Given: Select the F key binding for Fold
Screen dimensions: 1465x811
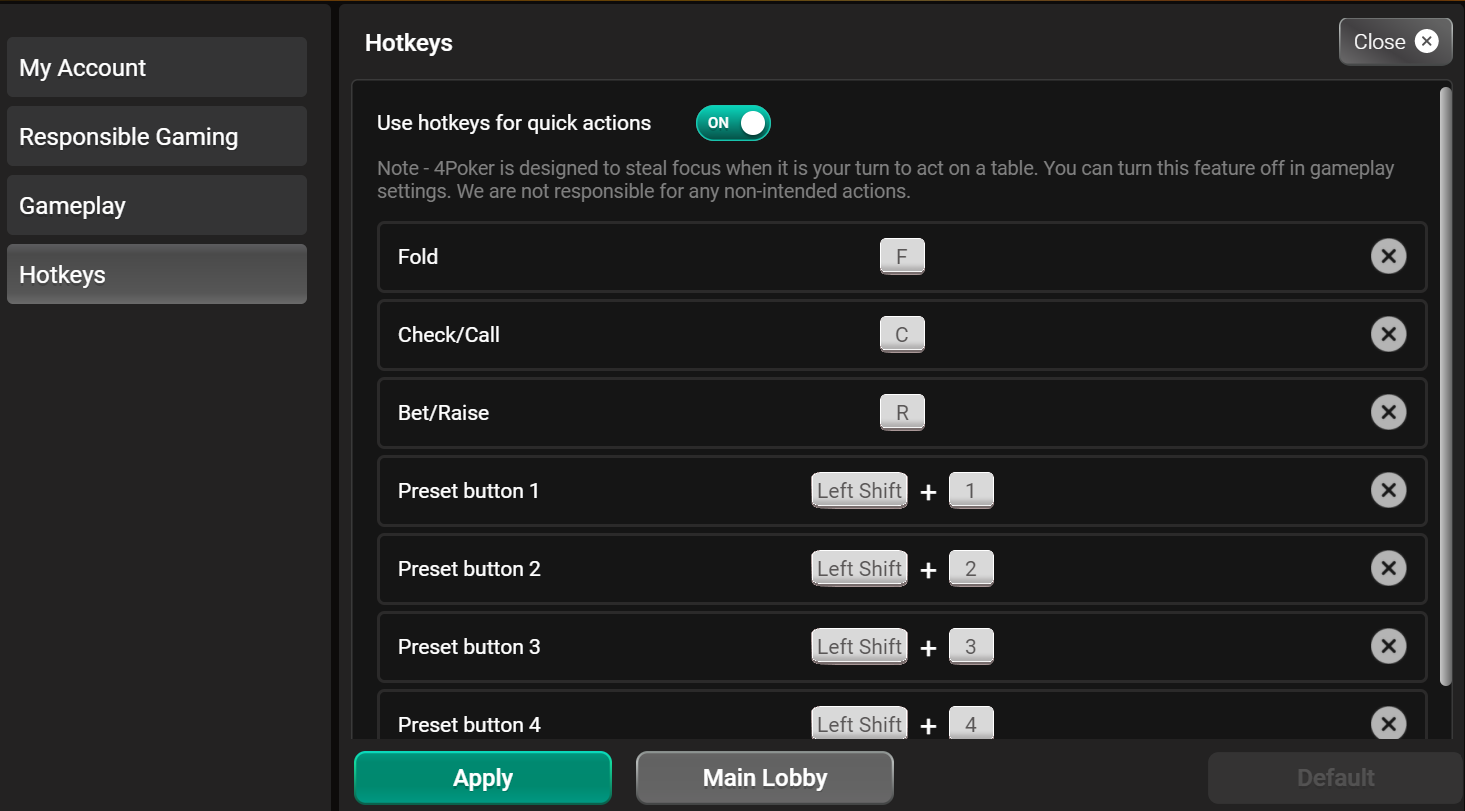Looking at the screenshot, I should [x=902, y=256].
